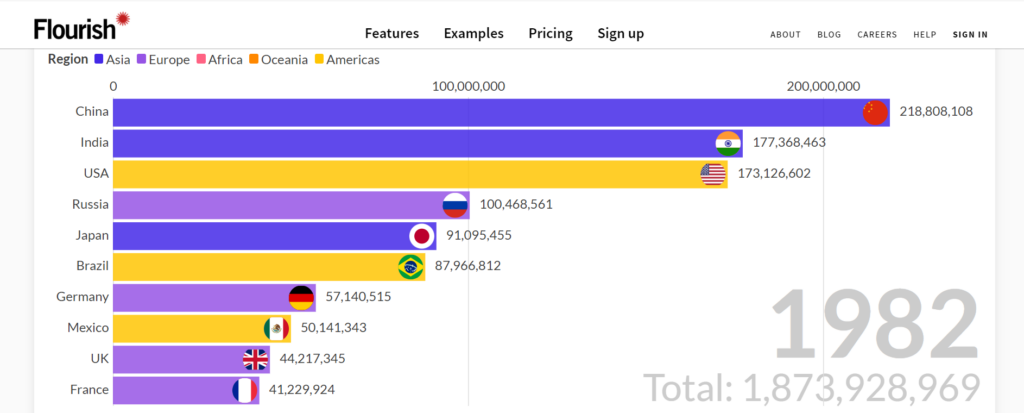Screen dimensions: 1024x413
Task: Click Japan's flag icon on the bar
Action: [x=422, y=236]
